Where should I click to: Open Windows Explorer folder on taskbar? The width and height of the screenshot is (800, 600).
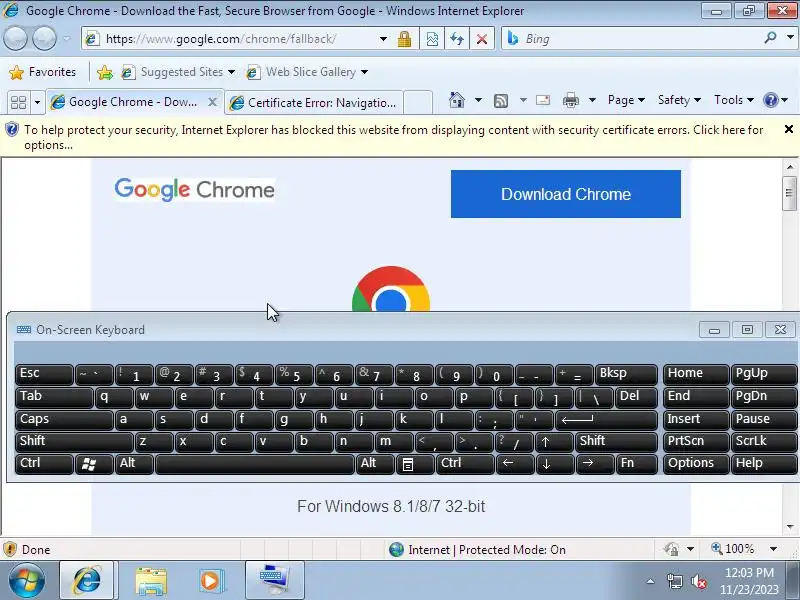tap(151, 581)
